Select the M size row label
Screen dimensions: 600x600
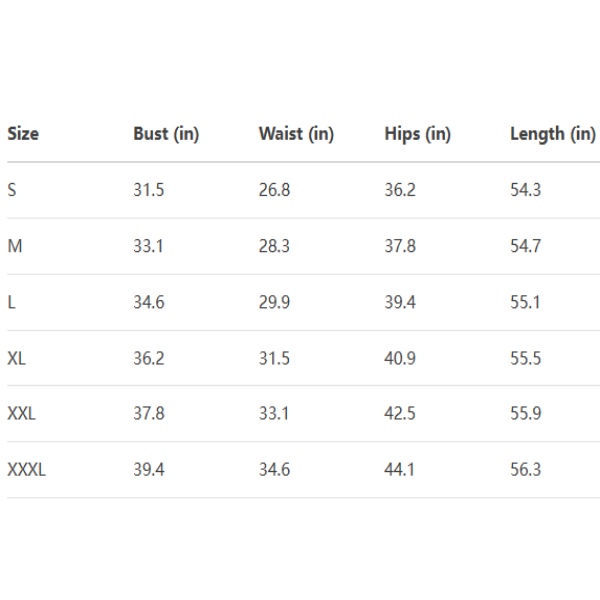[15, 246]
